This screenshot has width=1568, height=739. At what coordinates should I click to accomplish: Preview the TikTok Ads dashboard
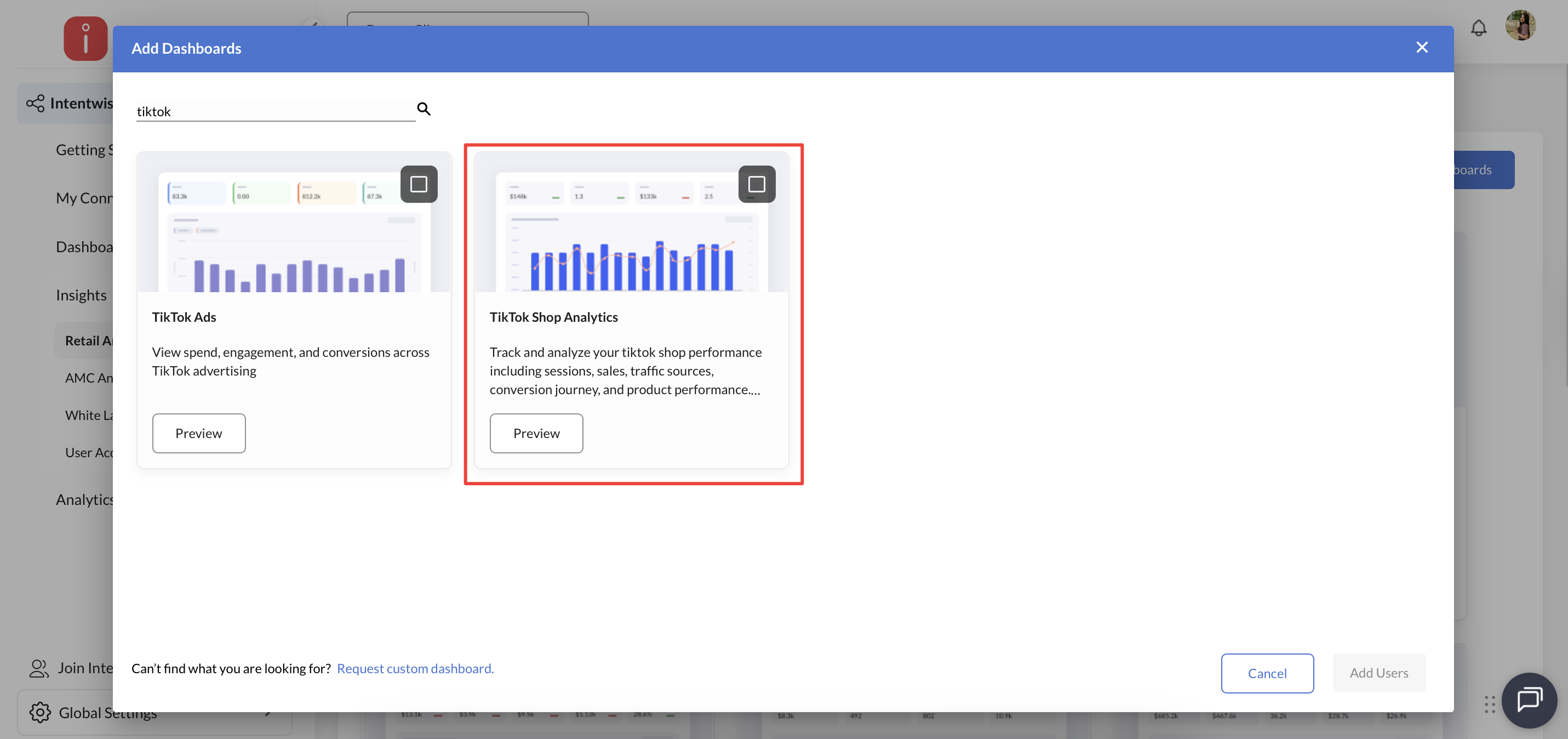click(198, 433)
